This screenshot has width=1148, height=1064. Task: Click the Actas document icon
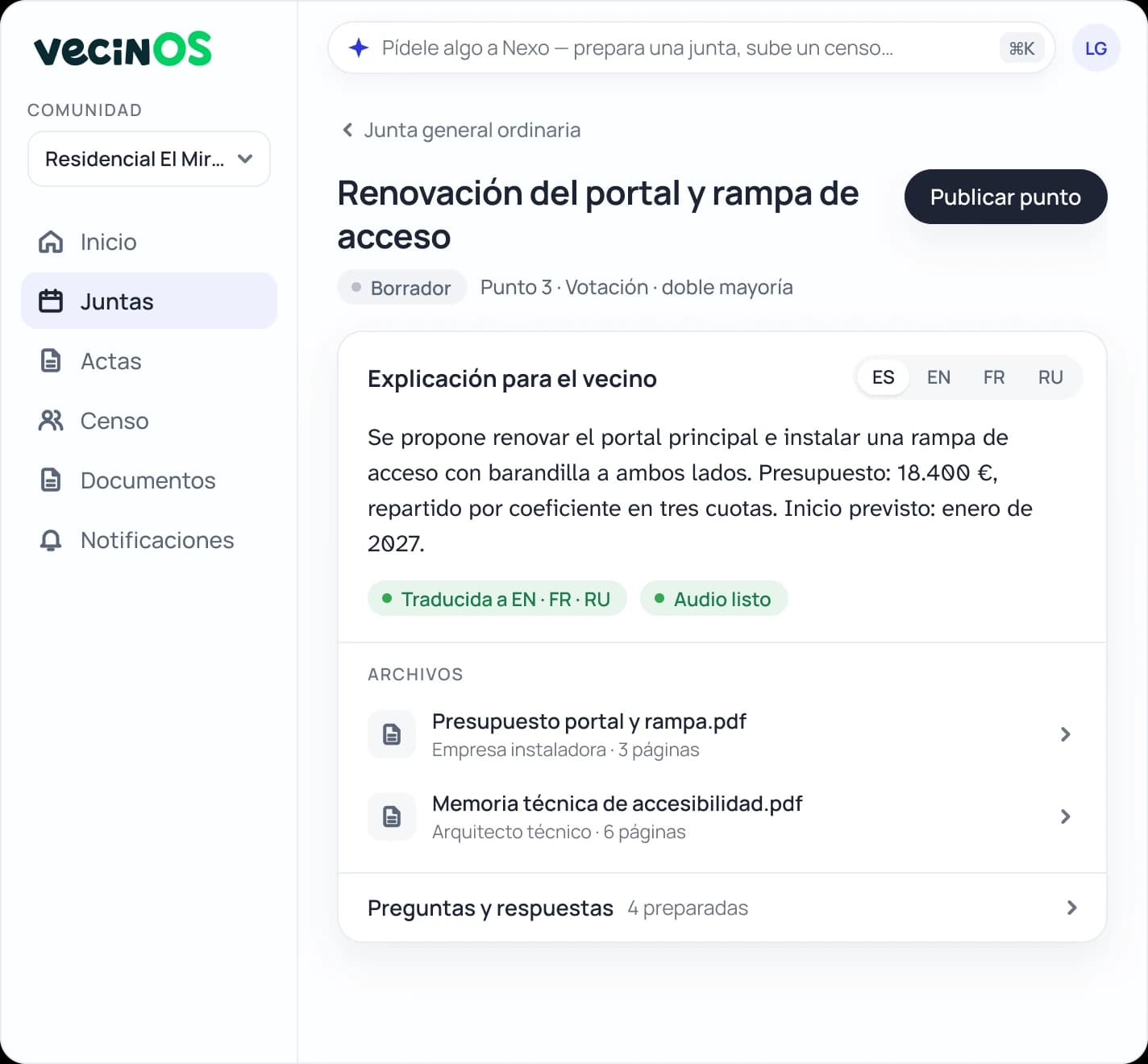51,361
